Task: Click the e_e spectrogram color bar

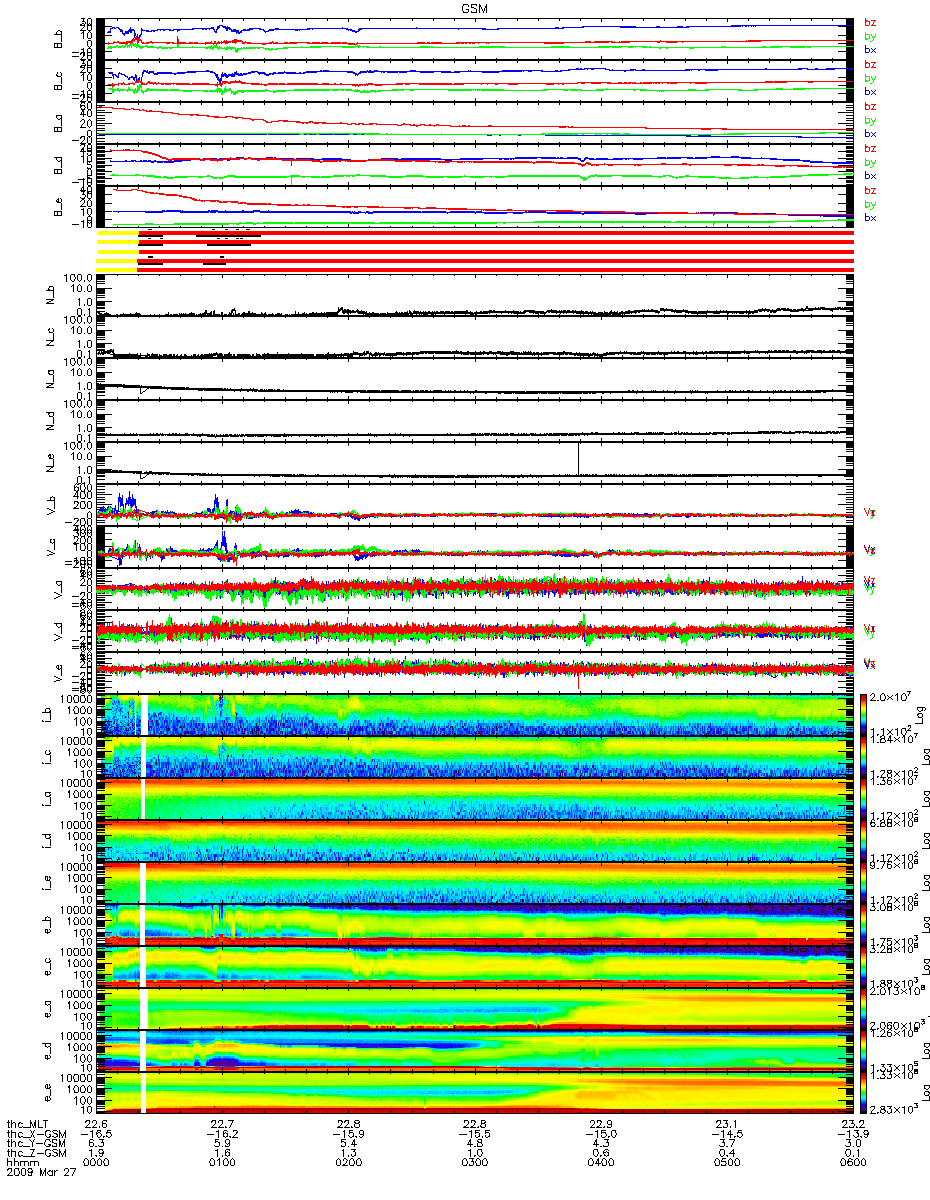Action: 863,1094
